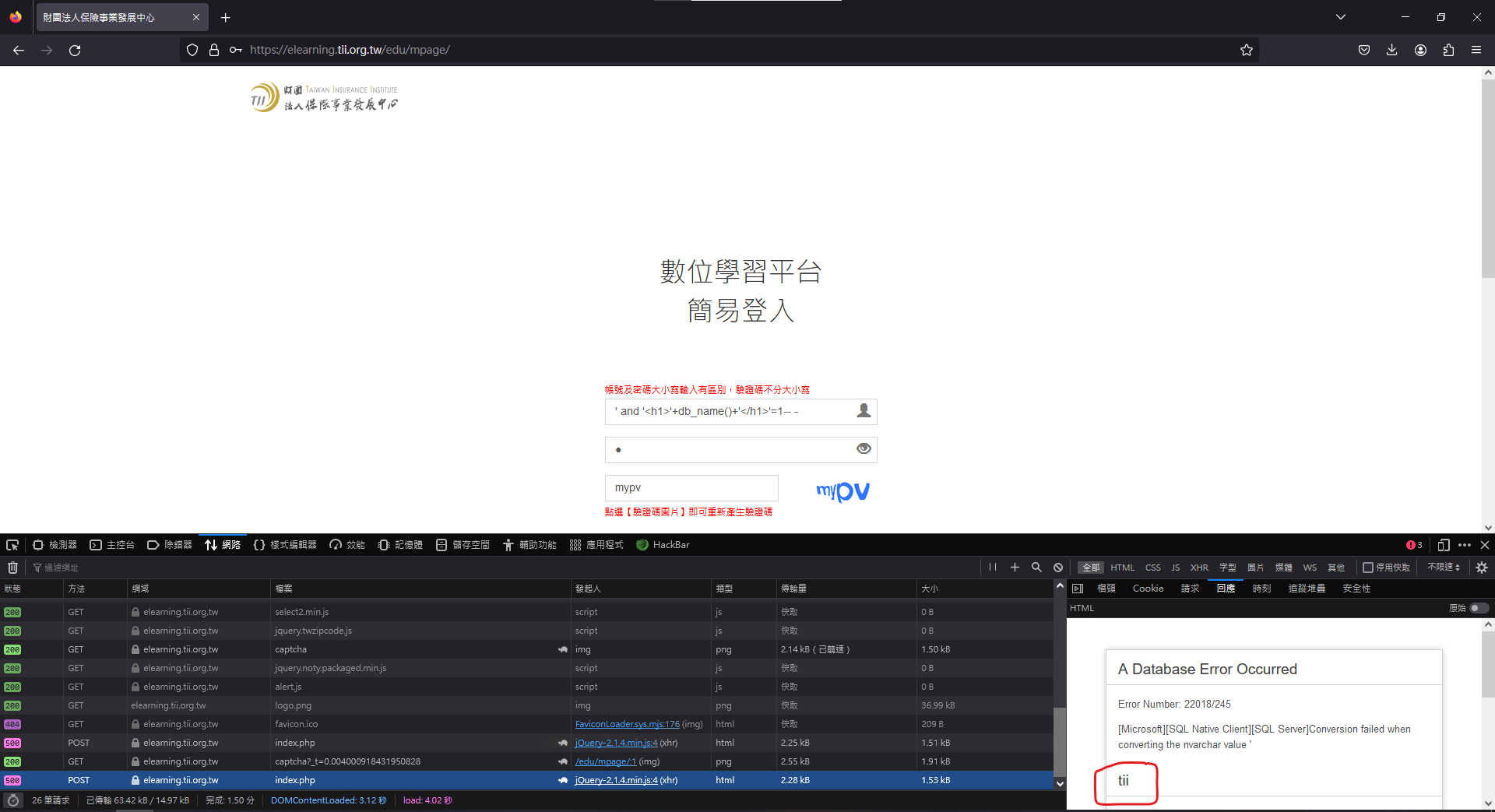Click the FaviconLoader.sys.mjs:176 initiator link
This screenshot has width=1495, height=812.
[x=627, y=724]
